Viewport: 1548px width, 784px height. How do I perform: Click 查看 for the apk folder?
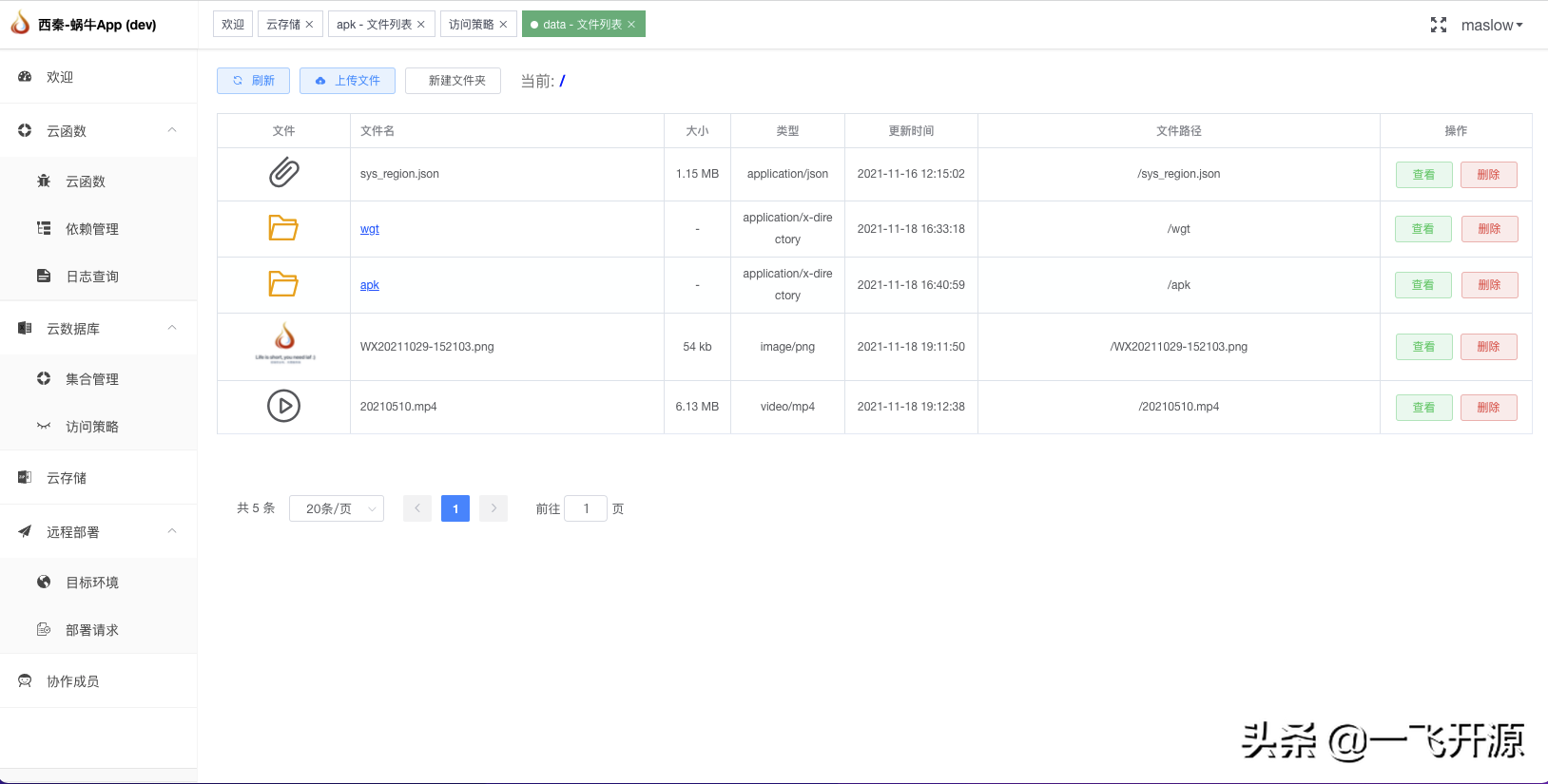click(x=1423, y=285)
